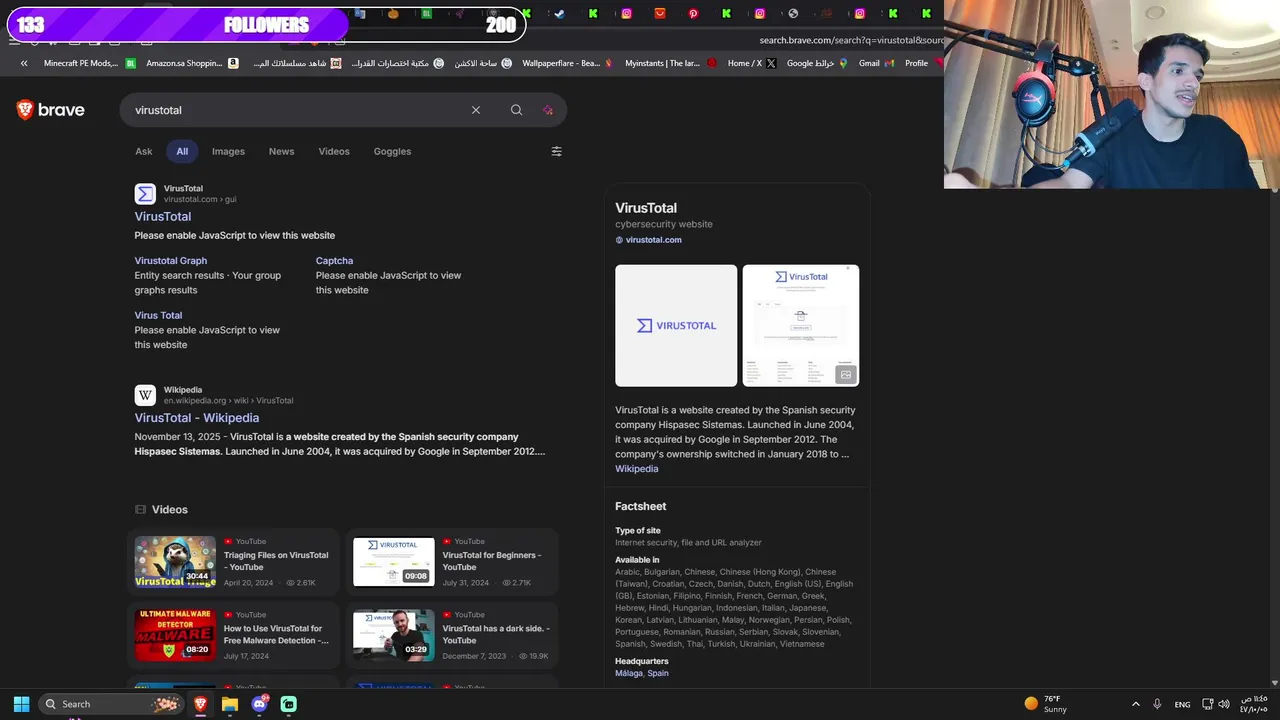Open the Profile bookmark

(924, 63)
